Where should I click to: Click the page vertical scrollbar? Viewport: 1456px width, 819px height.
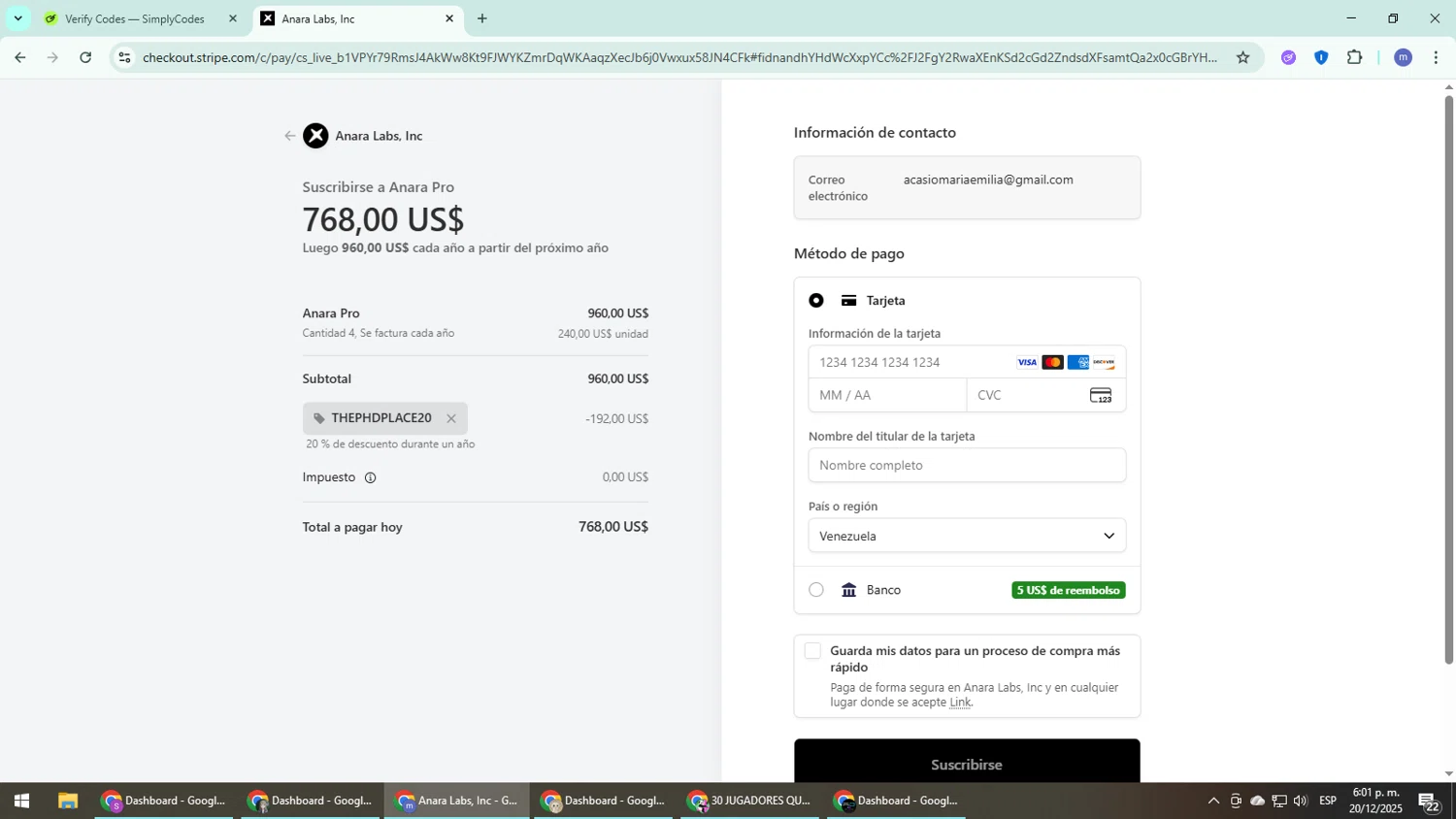pos(1449,379)
